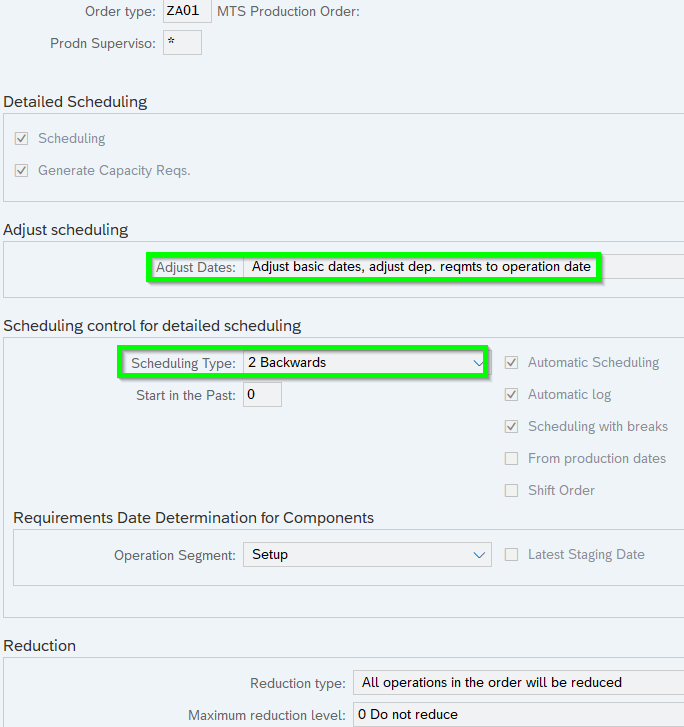Disable the Automatic Scheduling checkbox
The height and width of the screenshot is (727, 684).
click(511, 362)
